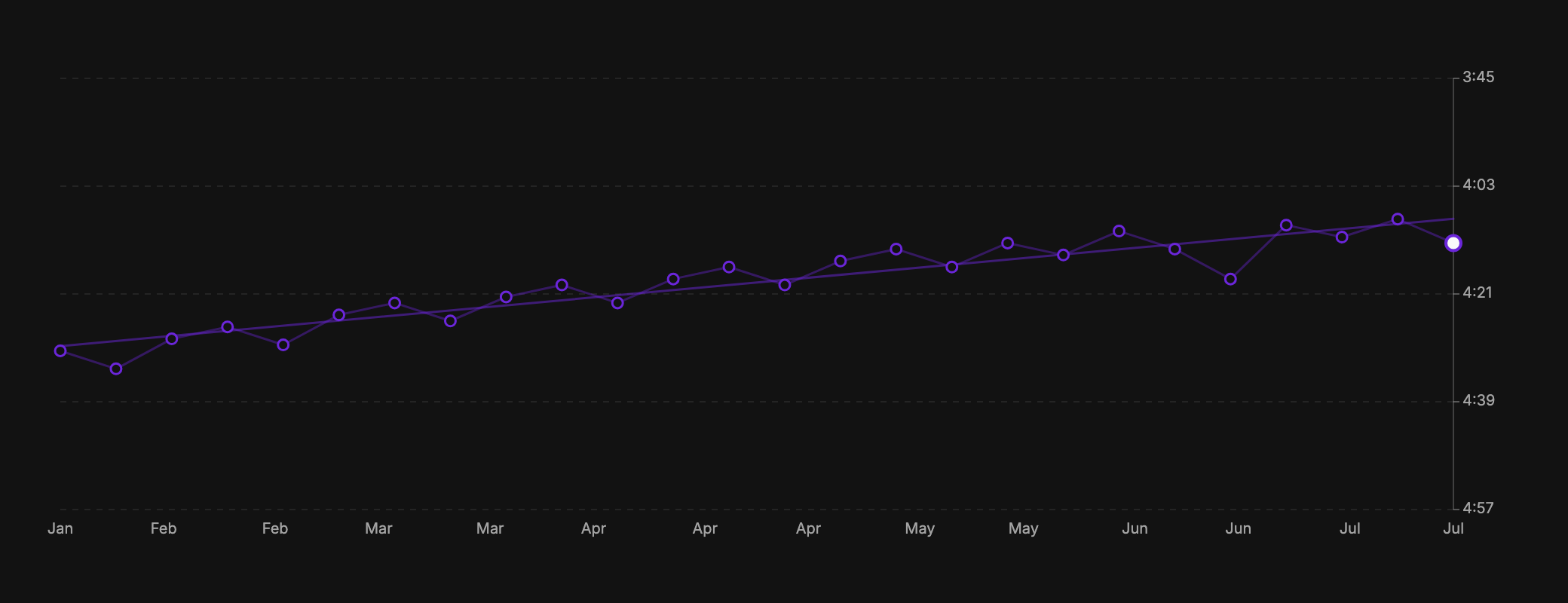This screenshot has height=603, width=1568.
Task: Click the 4:03 y-axis label
Action: (x=1478, y=185)
